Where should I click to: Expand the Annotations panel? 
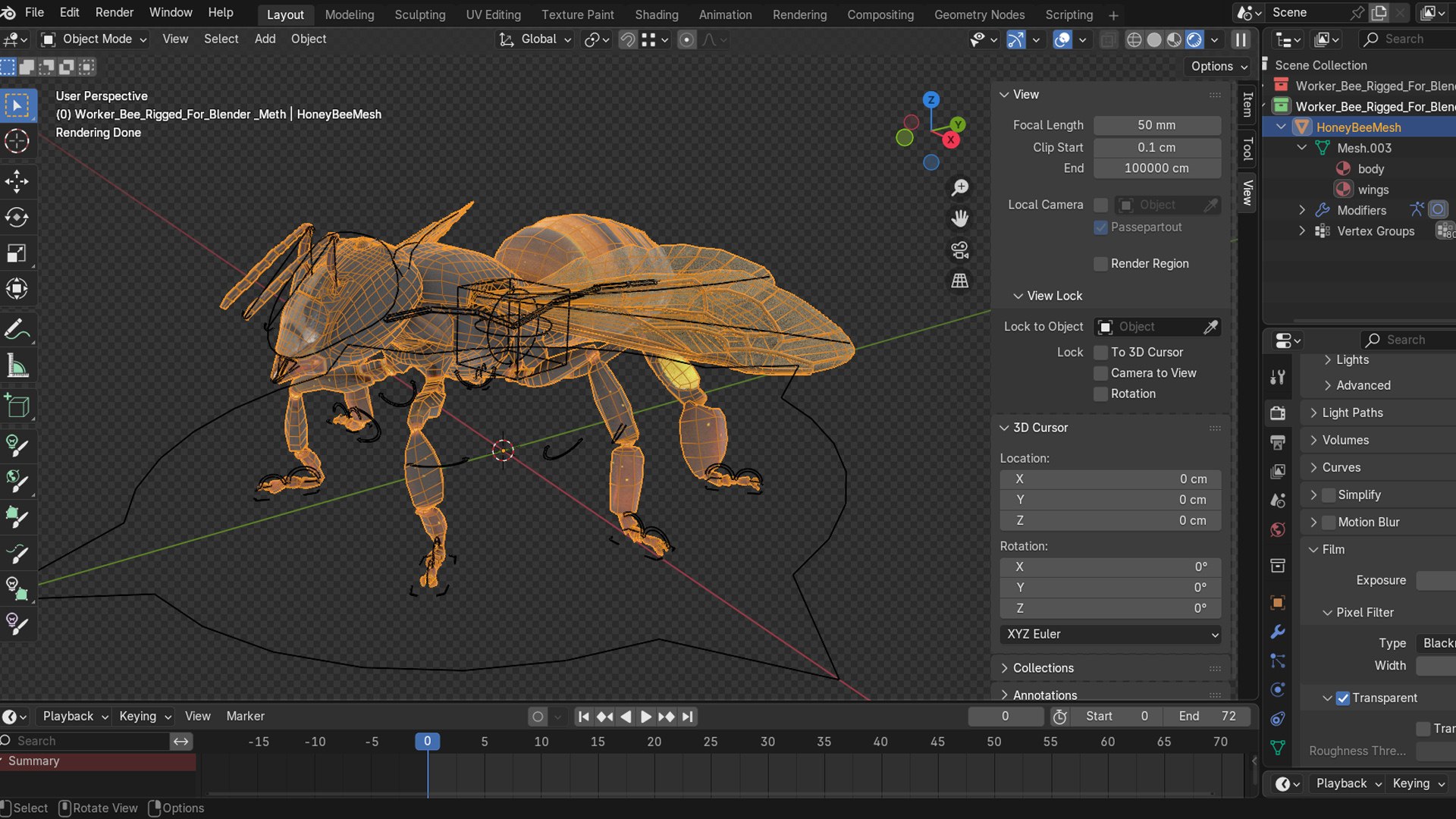[x=1045, y=695]
